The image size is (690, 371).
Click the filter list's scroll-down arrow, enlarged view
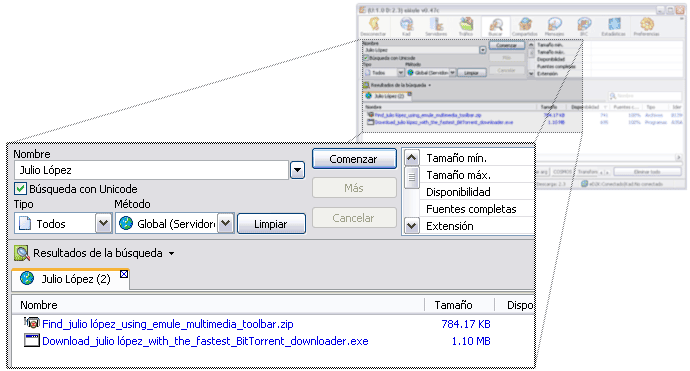pos(411,226)
